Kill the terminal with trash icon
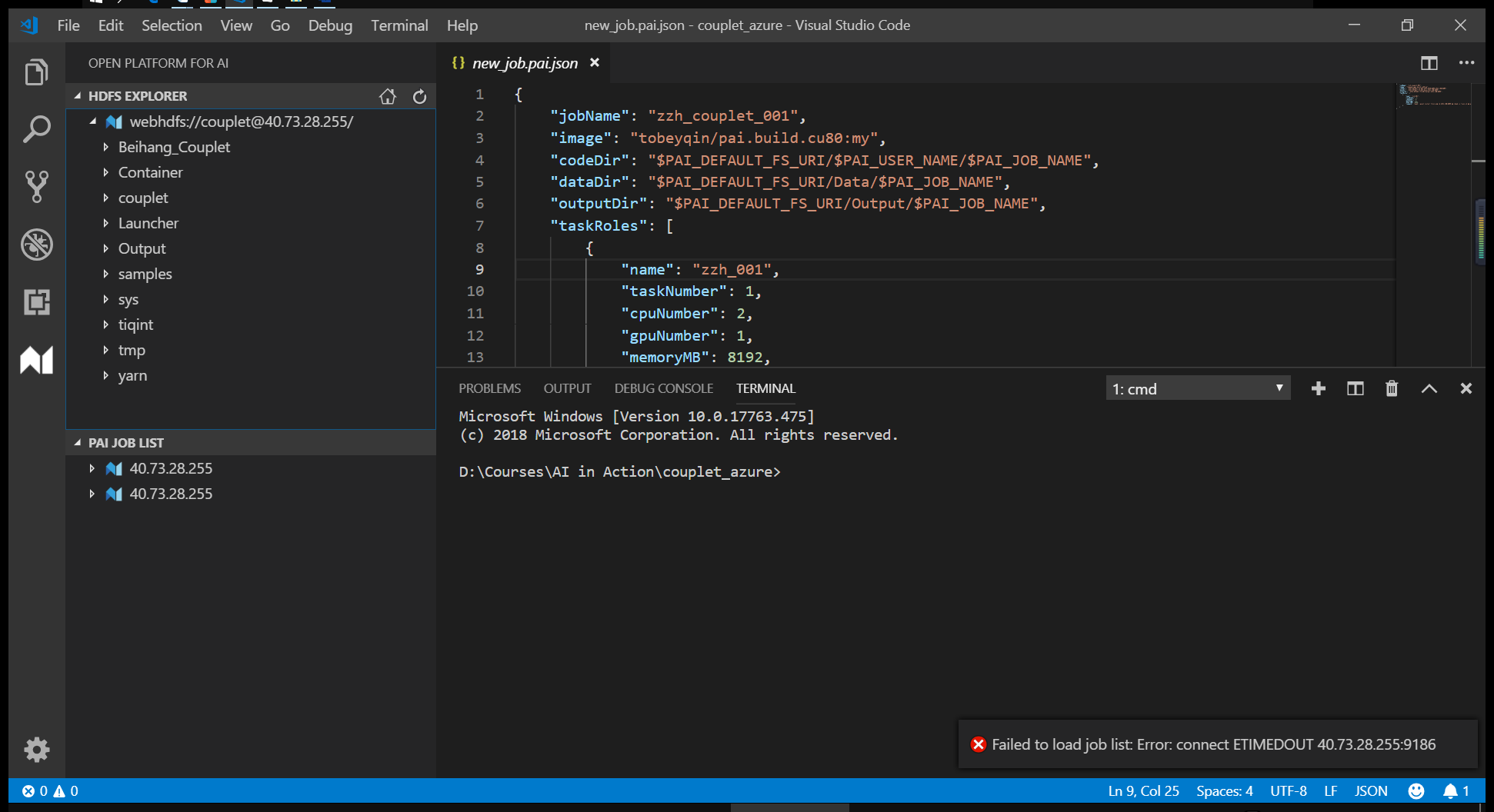Screen dimensions: 1494x812 (1392, 388)
